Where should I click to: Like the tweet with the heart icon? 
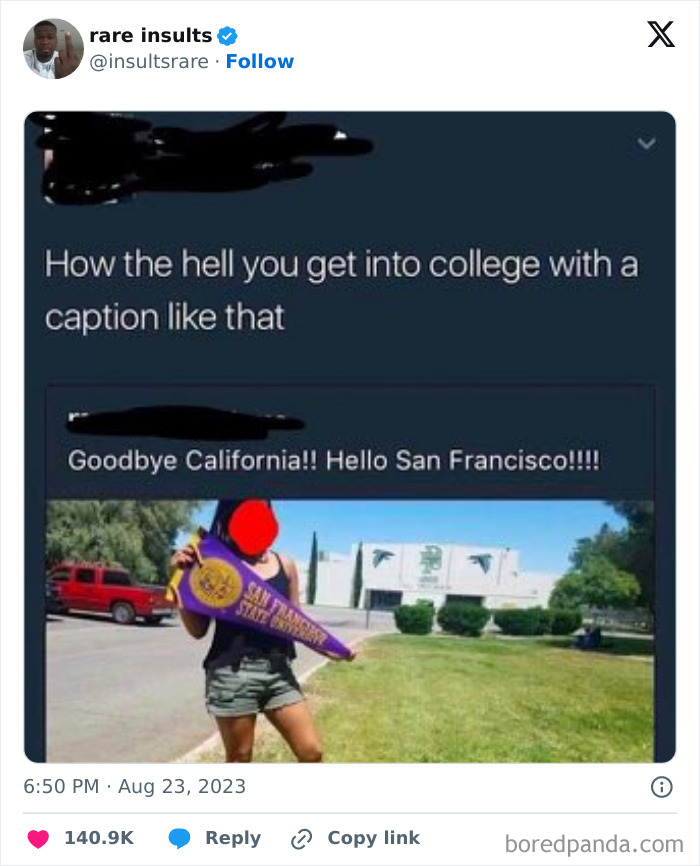pos(38,838)
